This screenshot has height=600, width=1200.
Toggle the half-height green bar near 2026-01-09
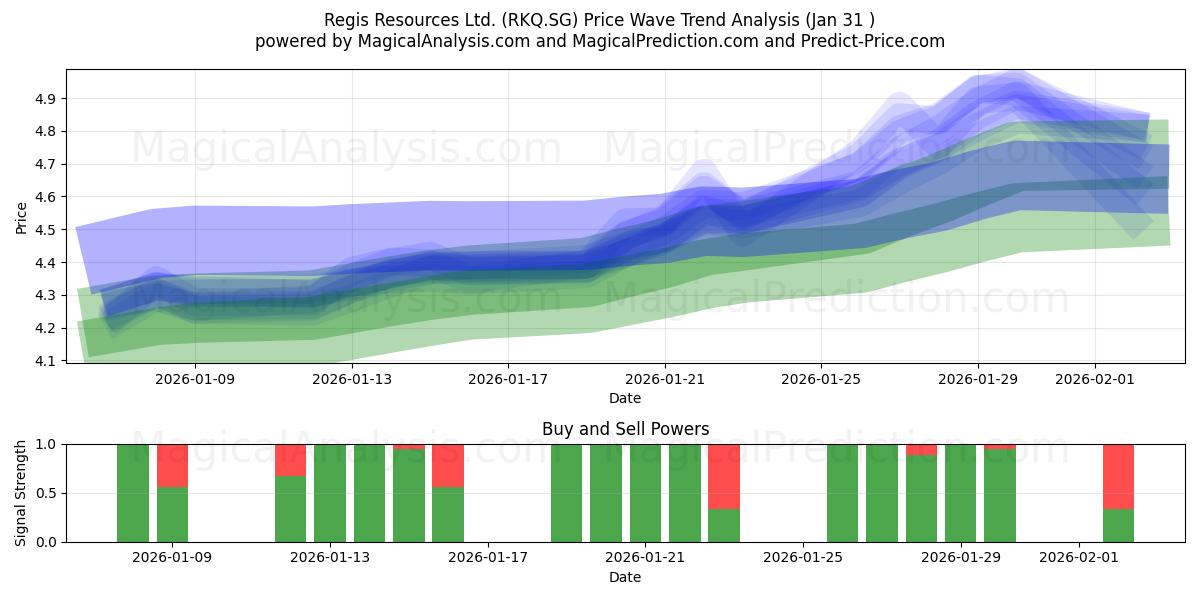[173, 515]
